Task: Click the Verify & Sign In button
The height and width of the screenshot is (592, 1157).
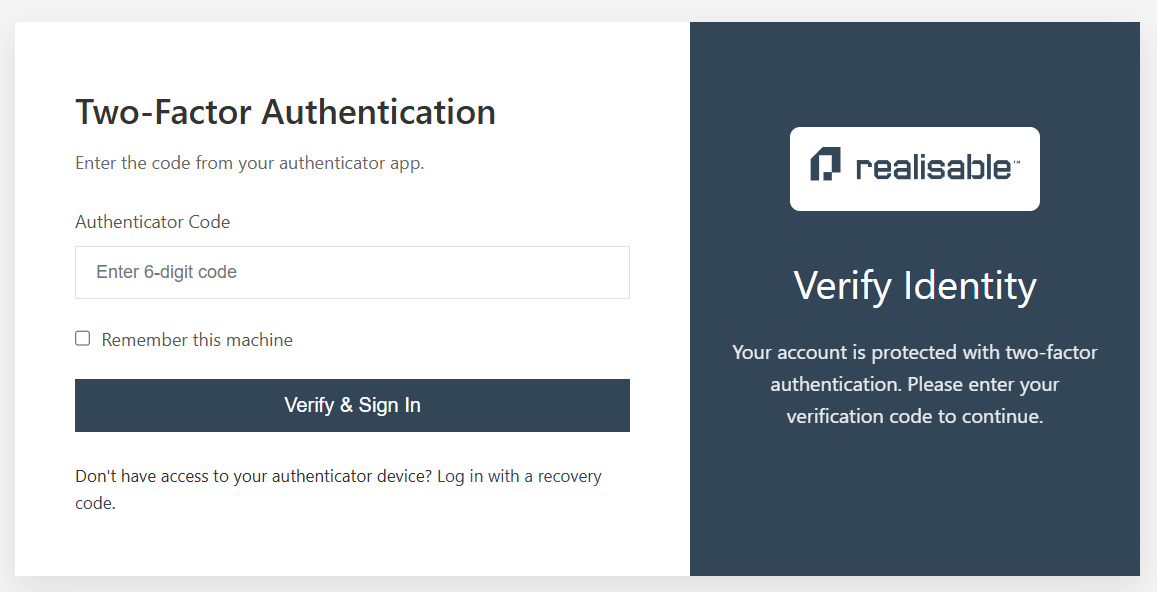Action: pos(352,405)
